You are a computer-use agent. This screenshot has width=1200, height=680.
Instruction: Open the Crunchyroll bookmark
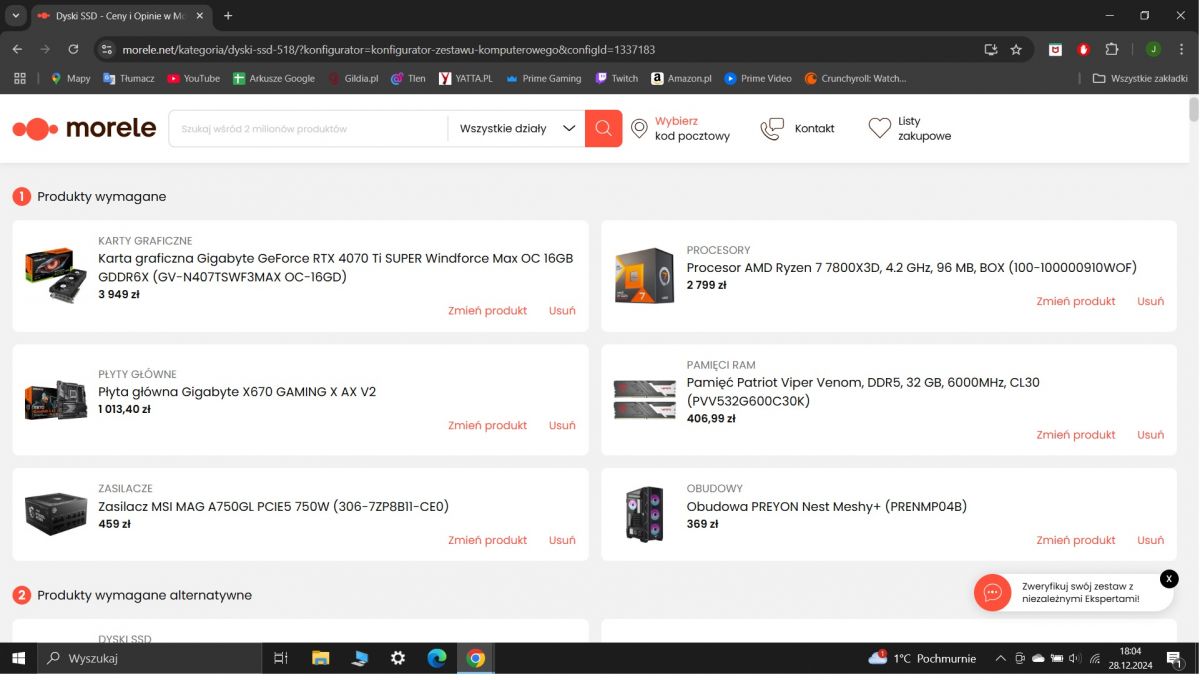pyautogui.click(x=855, y=78)
